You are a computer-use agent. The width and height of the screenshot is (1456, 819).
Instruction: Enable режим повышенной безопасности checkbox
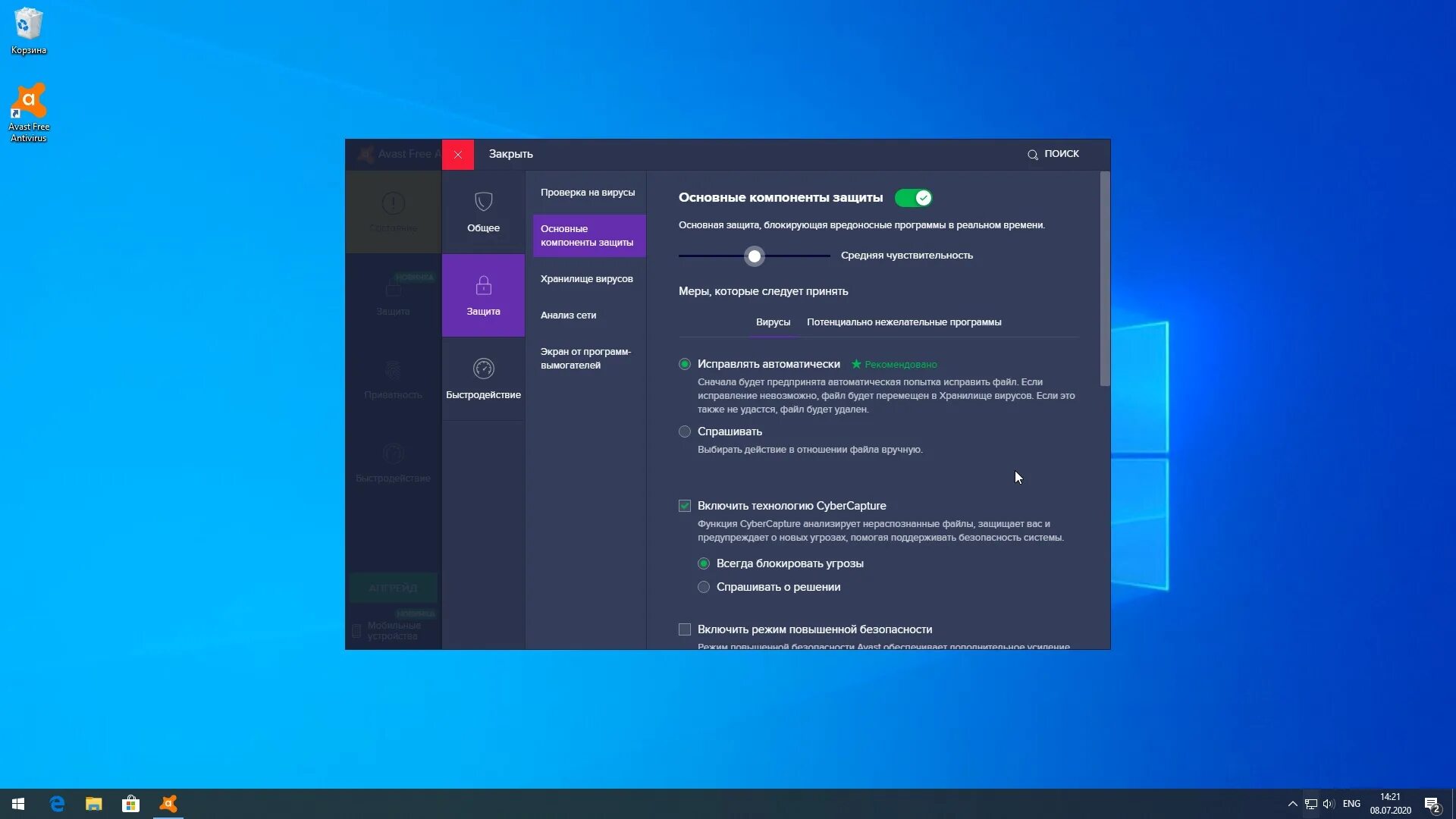tap(685, 629)
